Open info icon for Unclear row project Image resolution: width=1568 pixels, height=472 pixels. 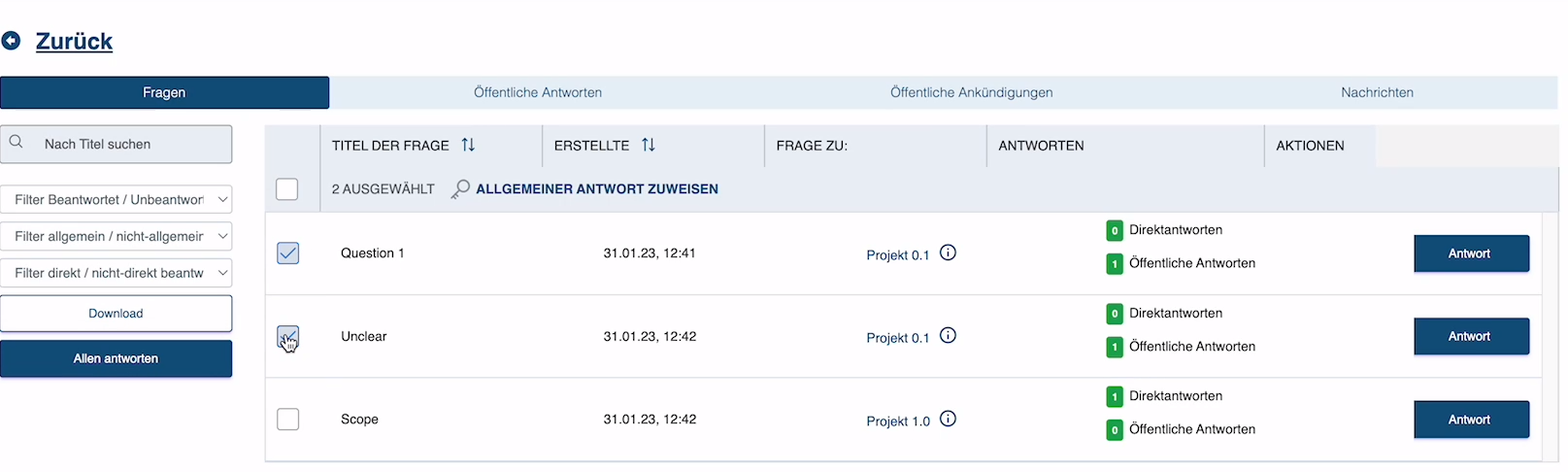point(949,335)
